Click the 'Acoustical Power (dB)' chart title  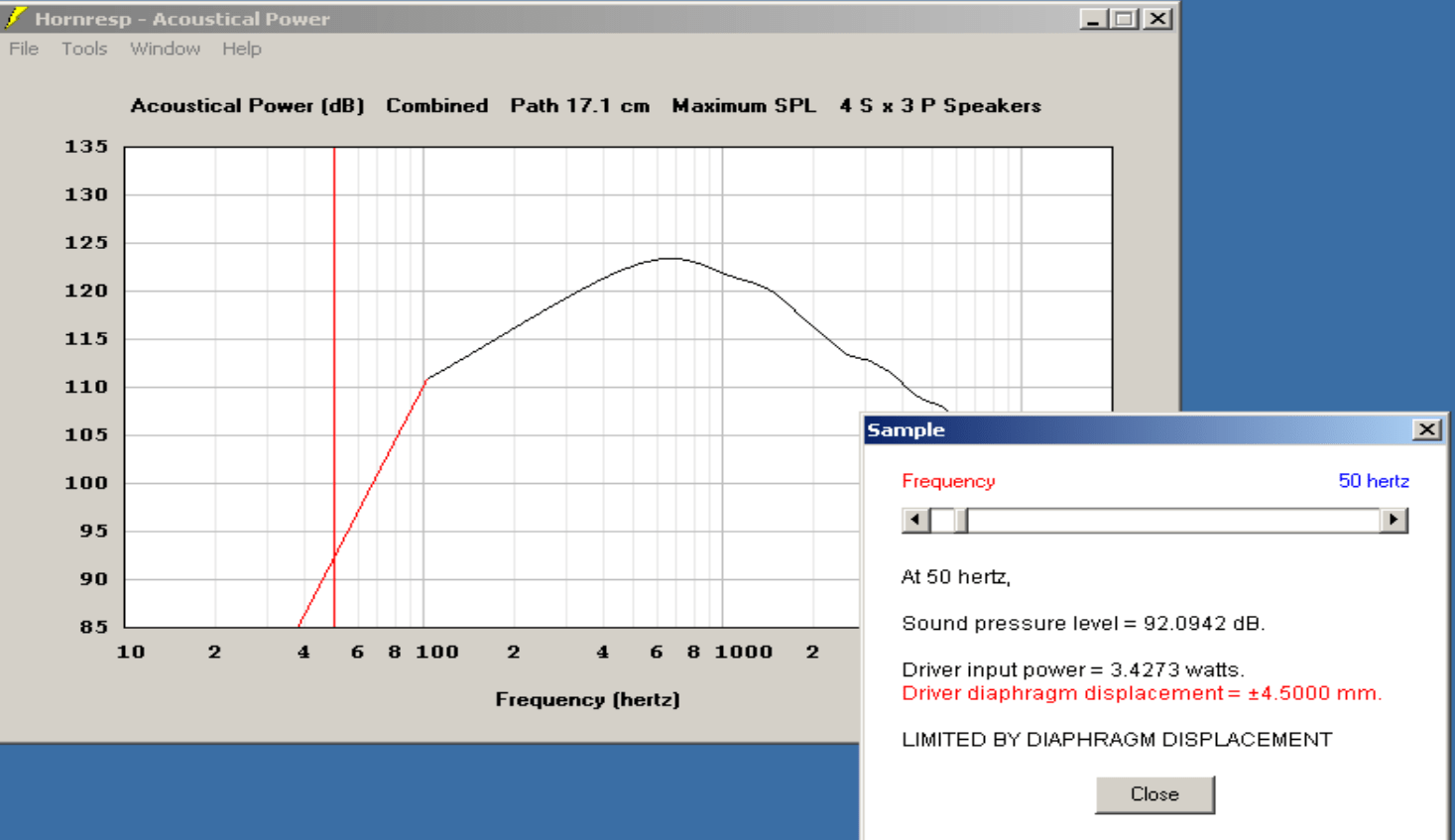point(248,106)
